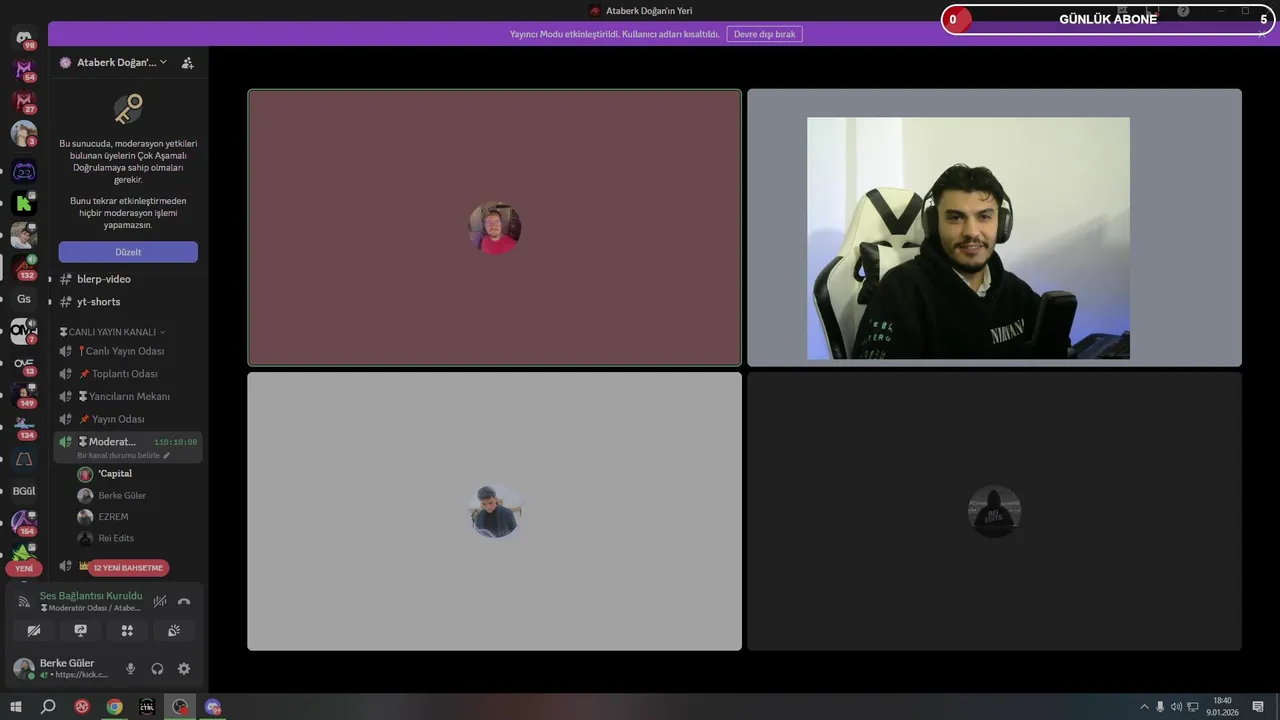Click the taskbar clock showing 18:40

point(1222,707)
